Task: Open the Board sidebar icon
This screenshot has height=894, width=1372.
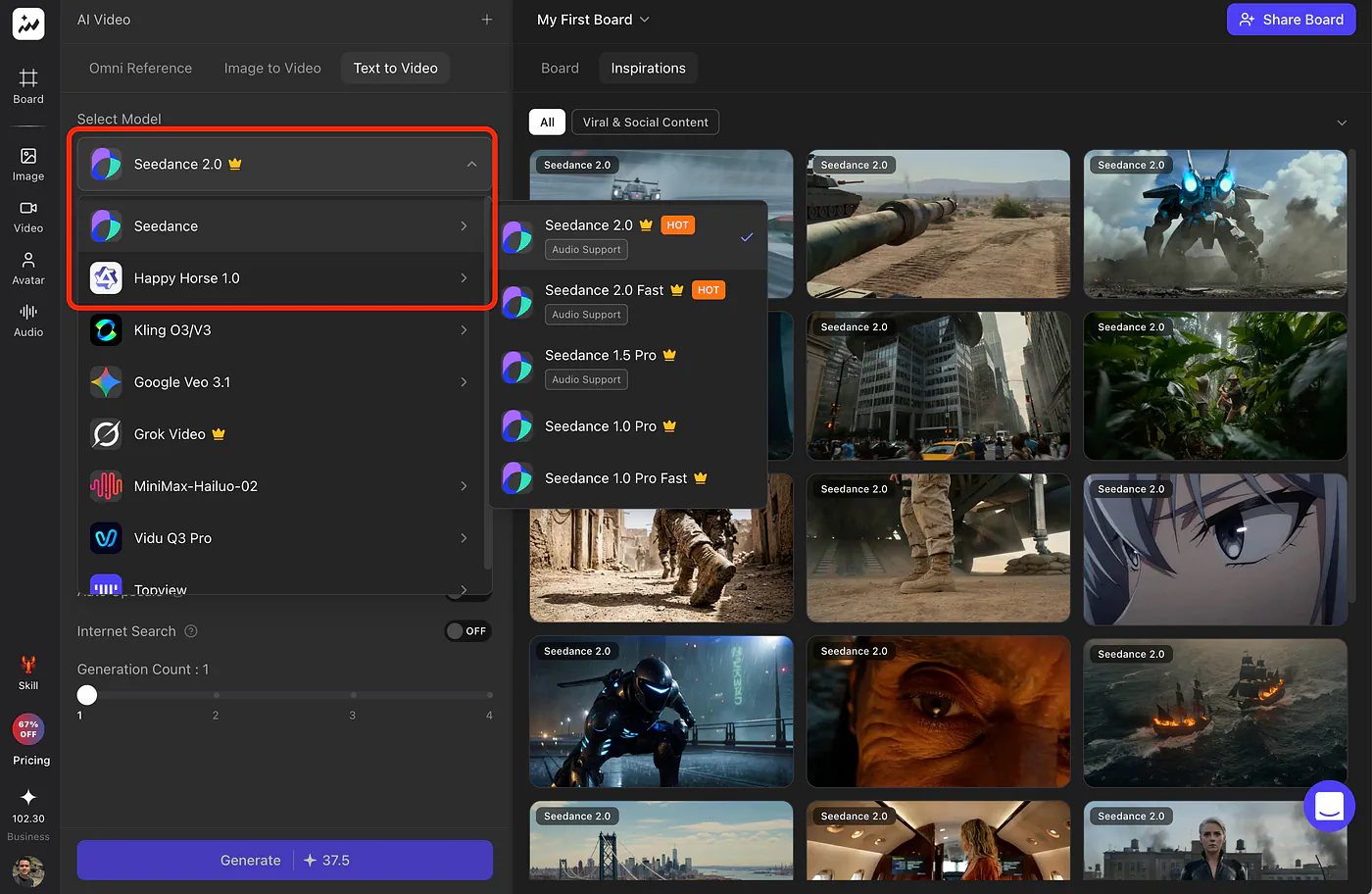Action: coord(28,85)
